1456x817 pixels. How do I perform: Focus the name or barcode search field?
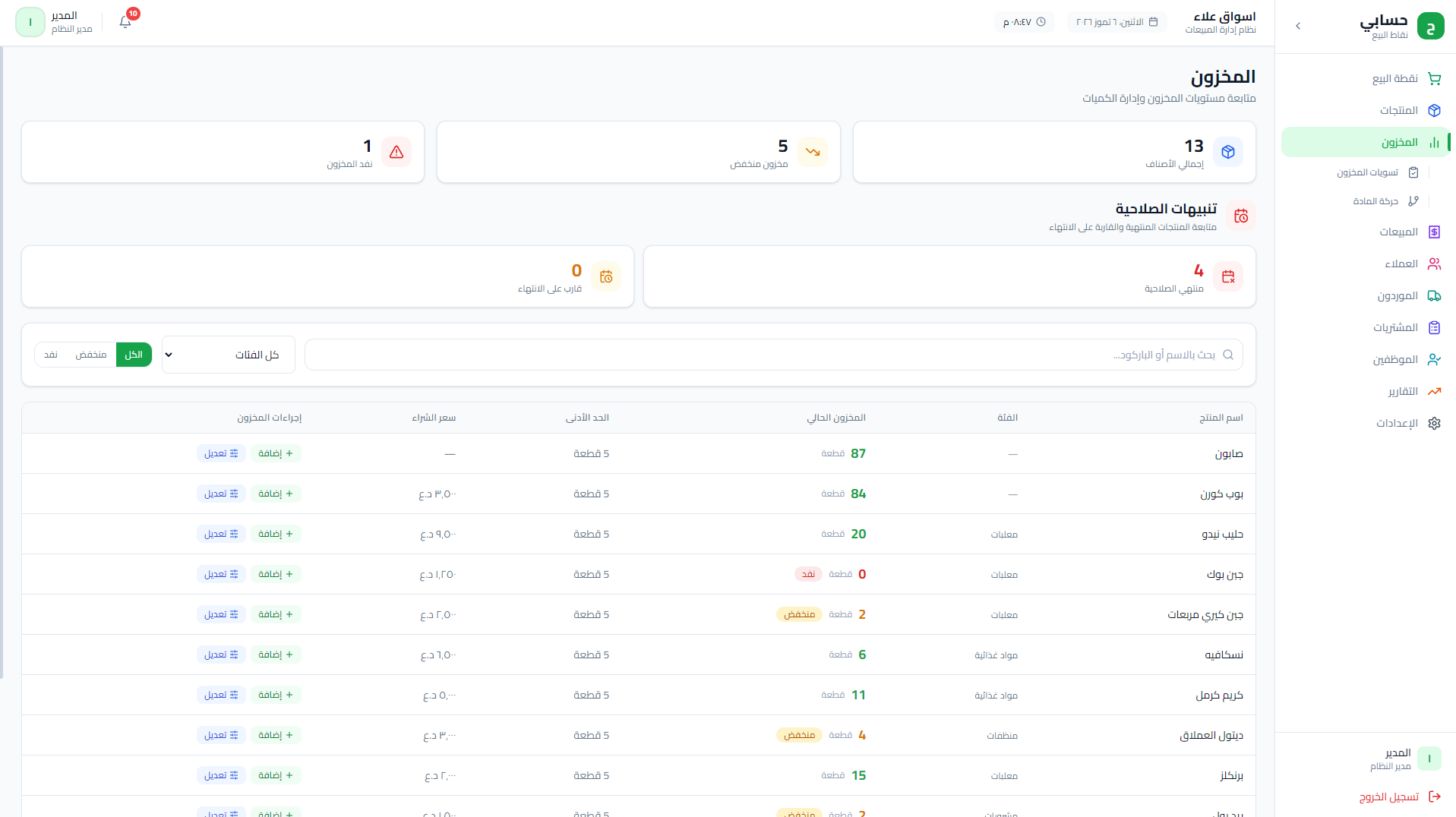click(x=774, y=355)
